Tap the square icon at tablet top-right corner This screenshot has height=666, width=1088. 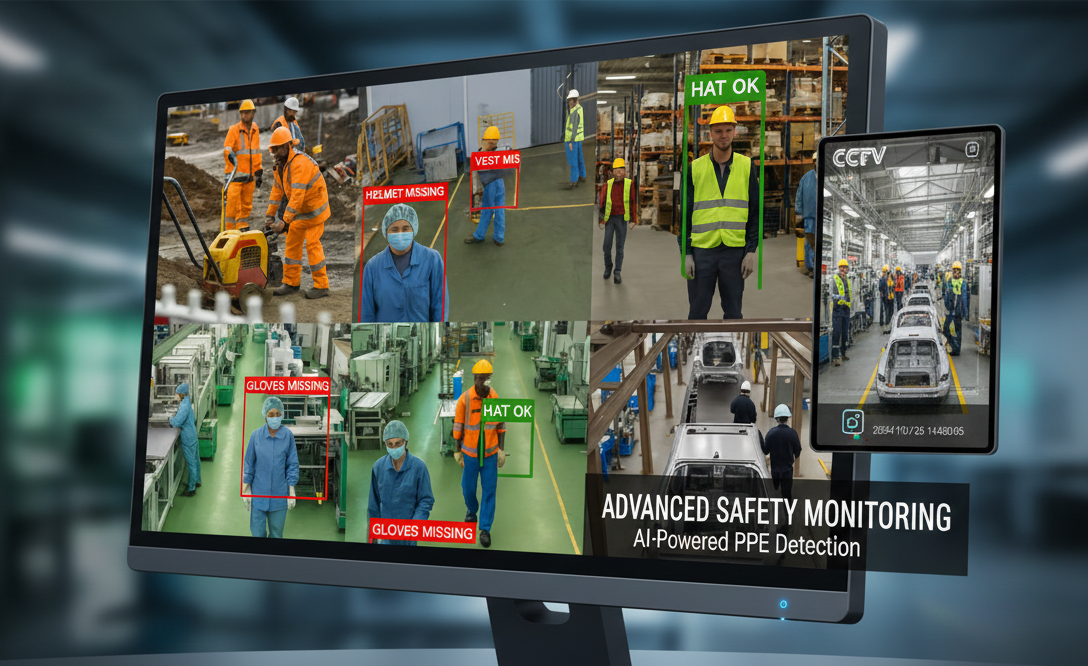[x=972, y=149]
